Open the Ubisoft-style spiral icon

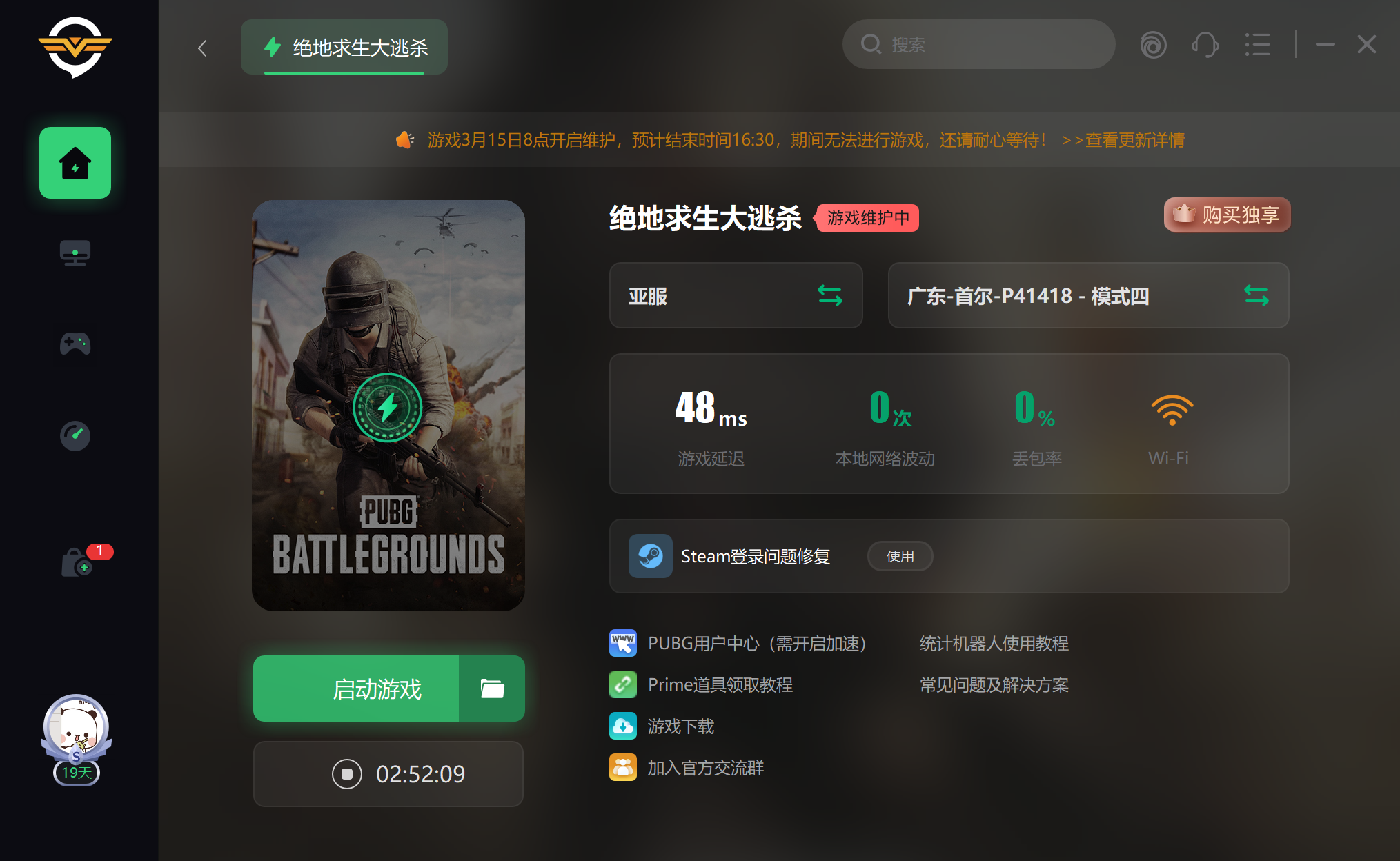1153,45
